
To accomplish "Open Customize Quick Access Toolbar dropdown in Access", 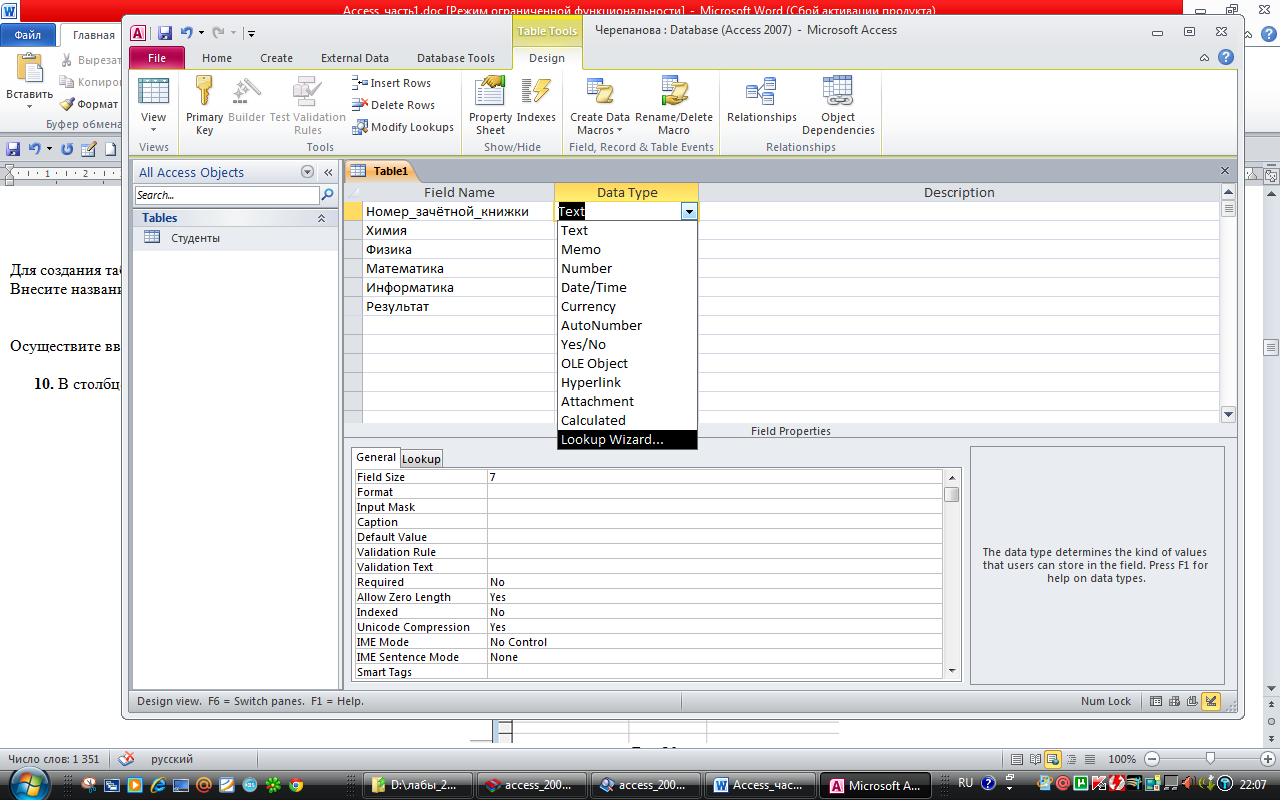I will tap(251, 34).
